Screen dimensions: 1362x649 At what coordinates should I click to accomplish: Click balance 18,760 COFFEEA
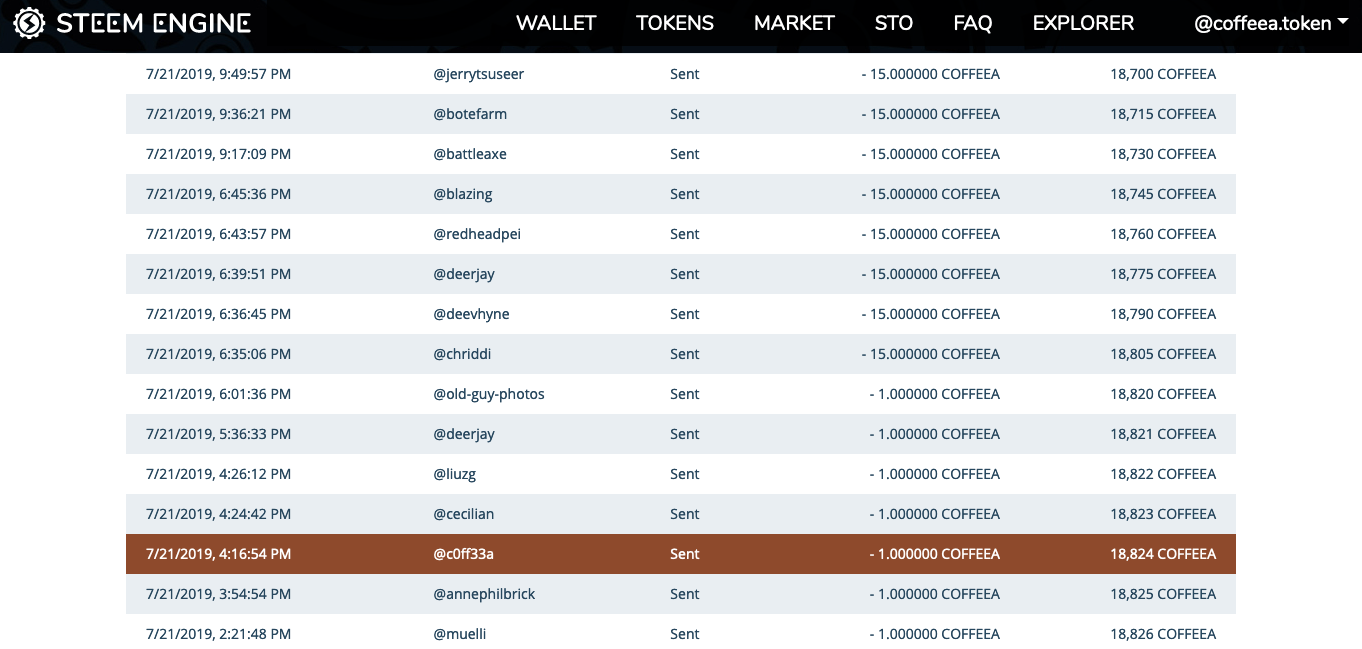coord(1163,234)
